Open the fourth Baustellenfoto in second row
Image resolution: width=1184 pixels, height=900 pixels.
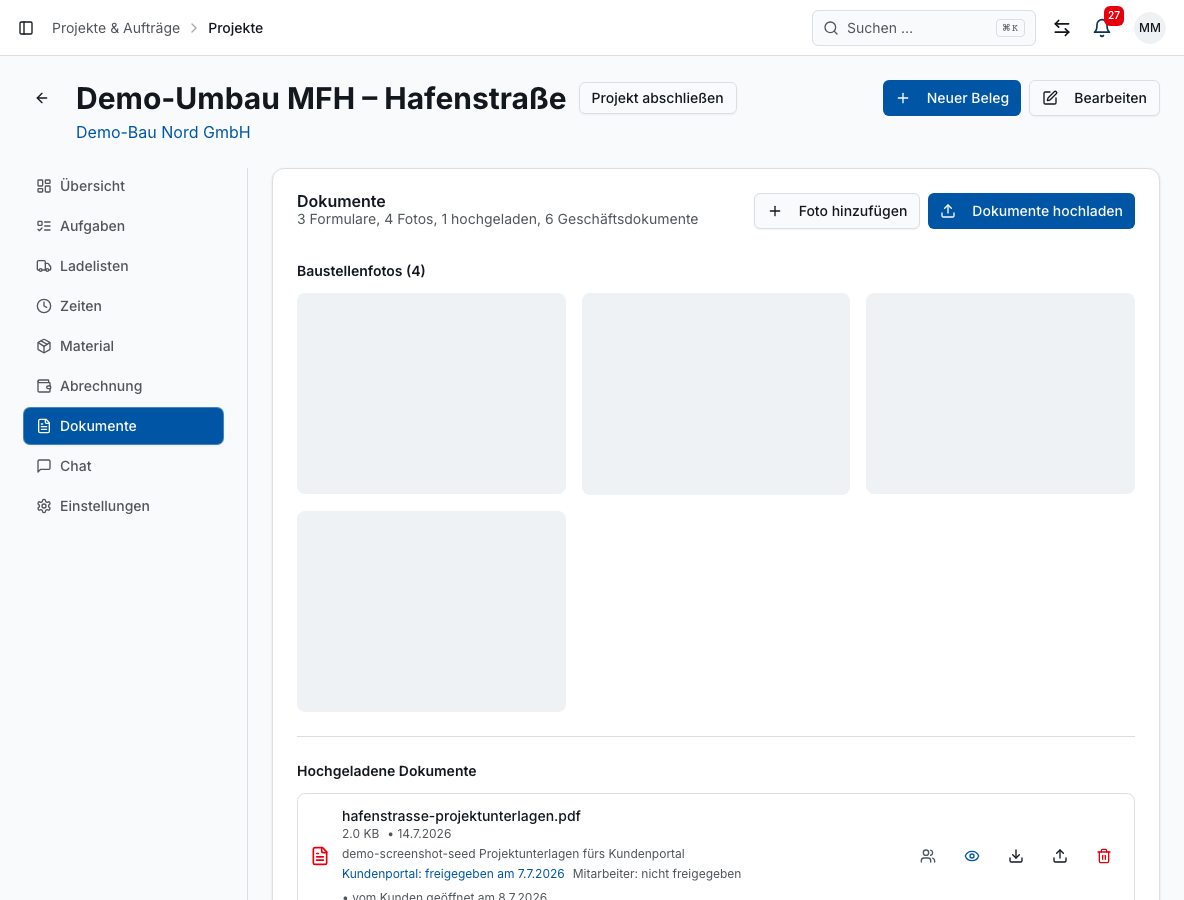431,612
